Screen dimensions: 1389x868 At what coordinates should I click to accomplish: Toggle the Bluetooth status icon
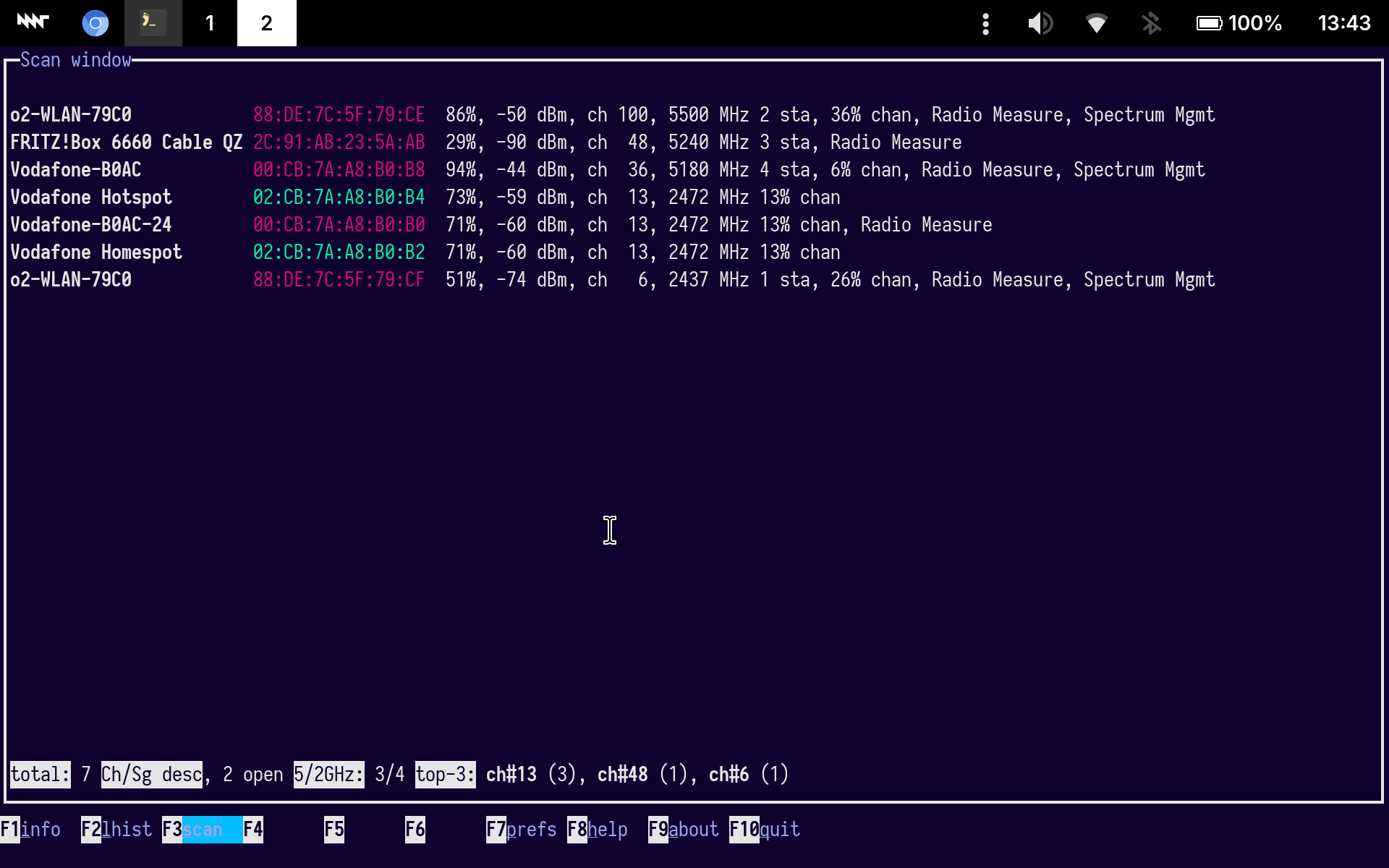click(x=1151, y=23)
